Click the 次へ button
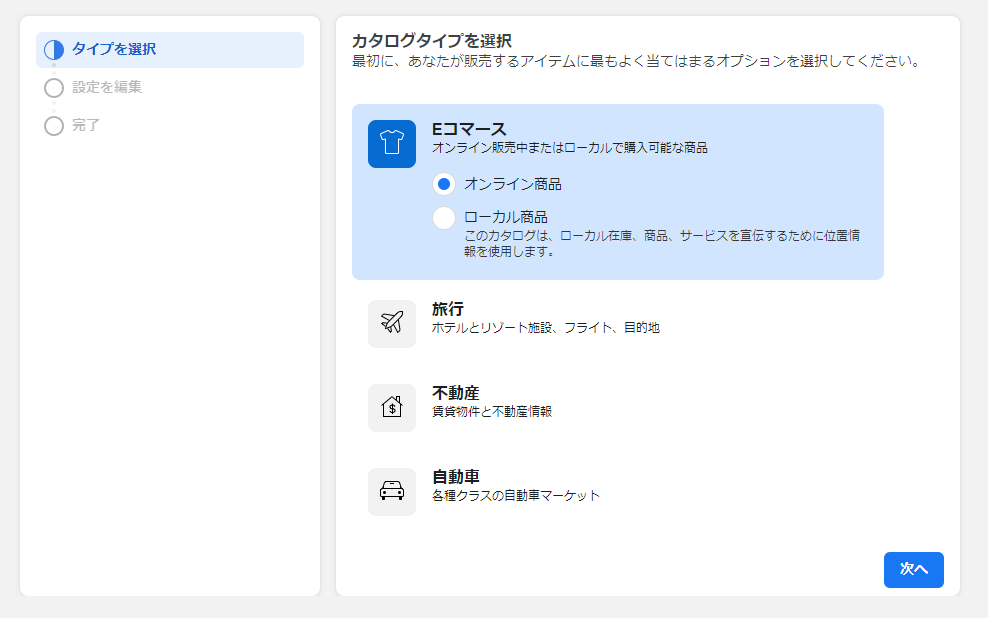The width and height of the screenshot is (988, 618). 913,569
